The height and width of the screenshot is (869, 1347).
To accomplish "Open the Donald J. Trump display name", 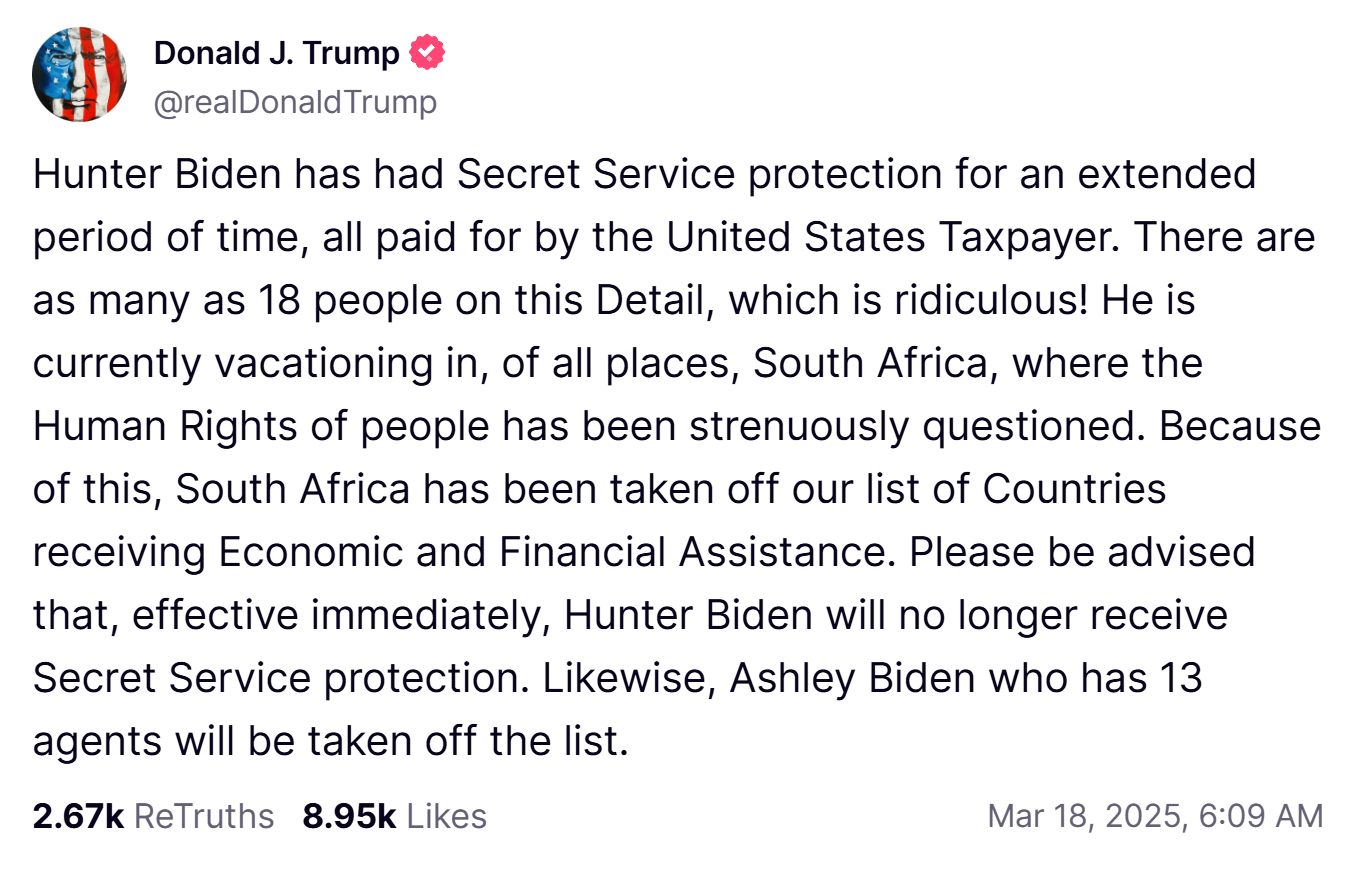I will click(x=277, y=53).
